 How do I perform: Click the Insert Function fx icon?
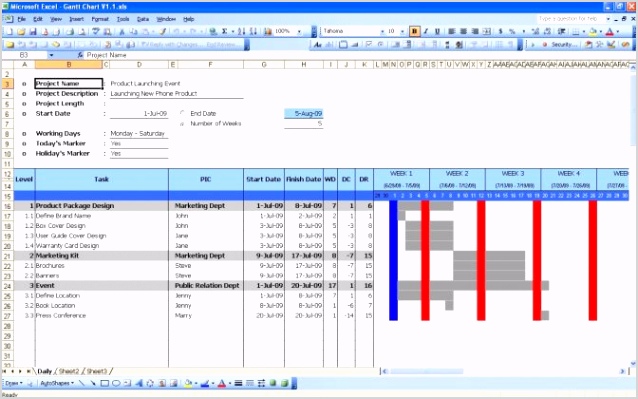(80, 55)
